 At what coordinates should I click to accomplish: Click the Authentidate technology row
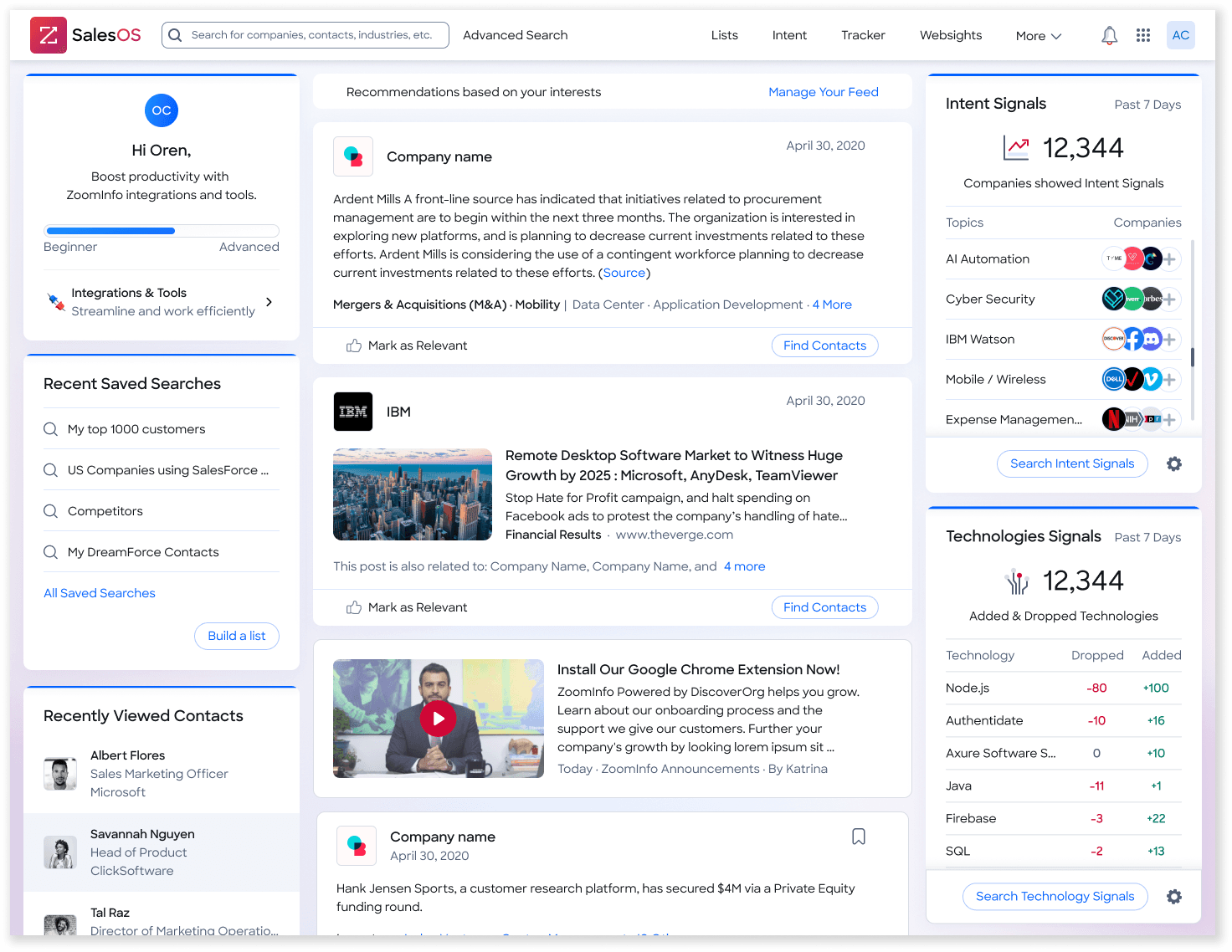(1064, 720)
